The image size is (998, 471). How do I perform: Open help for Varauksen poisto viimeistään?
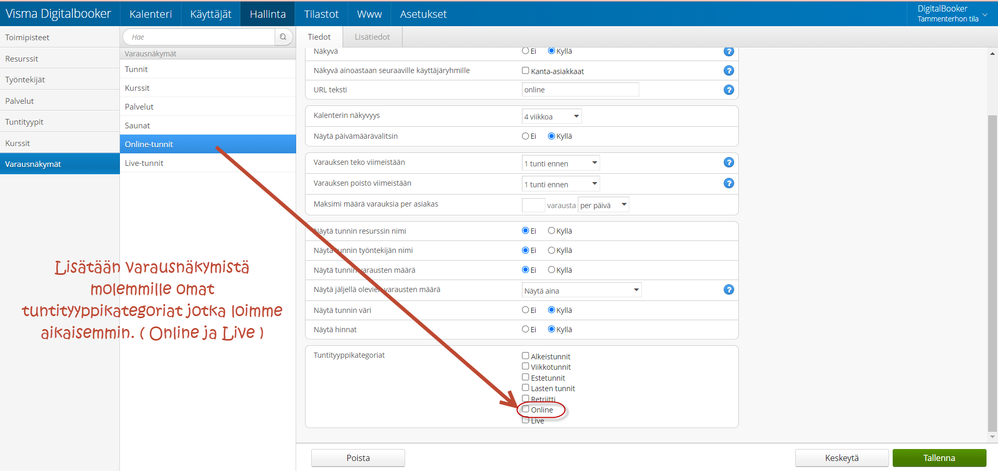pos(729,183)
